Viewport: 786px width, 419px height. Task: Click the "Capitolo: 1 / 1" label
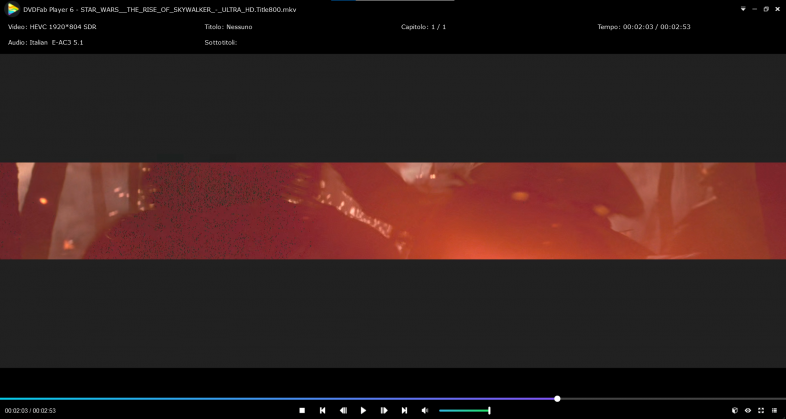424,27
